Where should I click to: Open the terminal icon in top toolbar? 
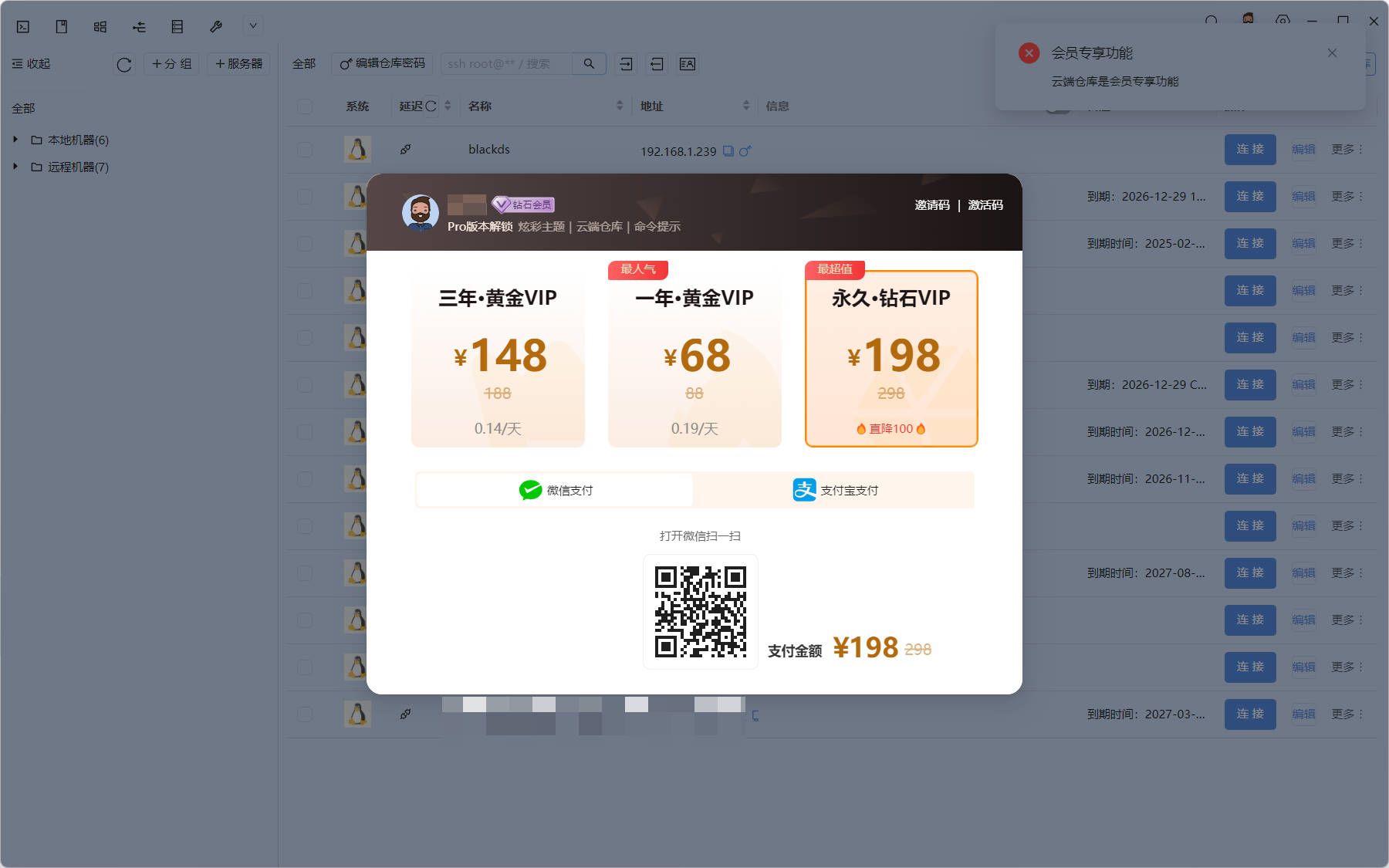click(23, 27)
